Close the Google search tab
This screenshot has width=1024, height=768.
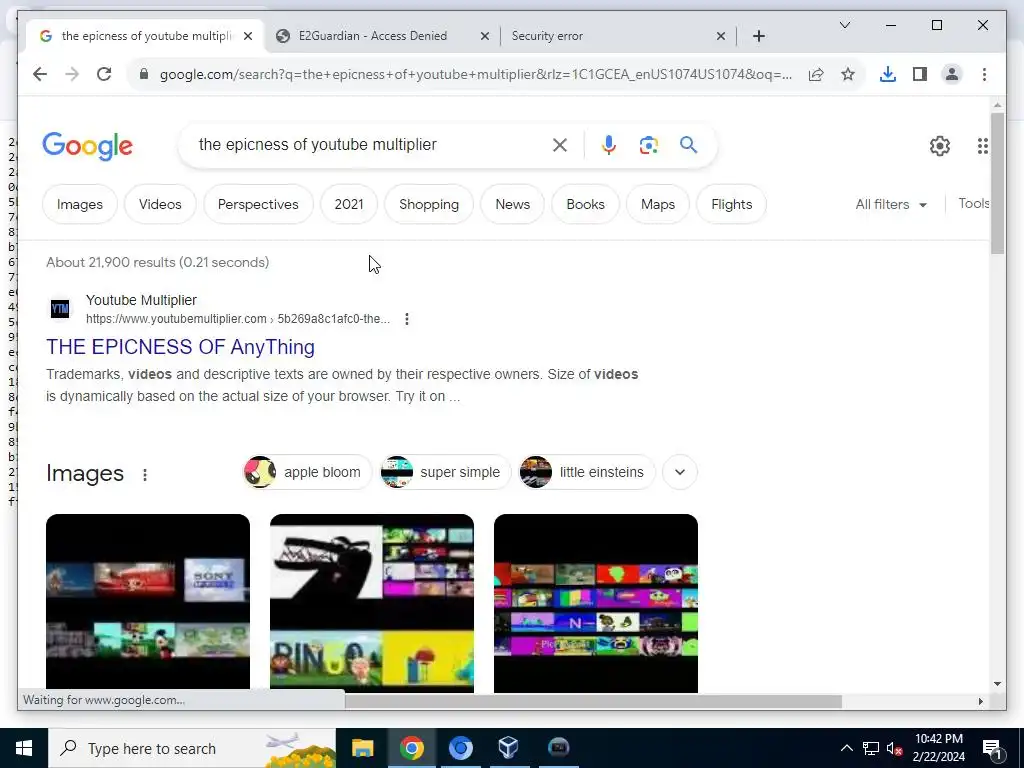(248, 36)
